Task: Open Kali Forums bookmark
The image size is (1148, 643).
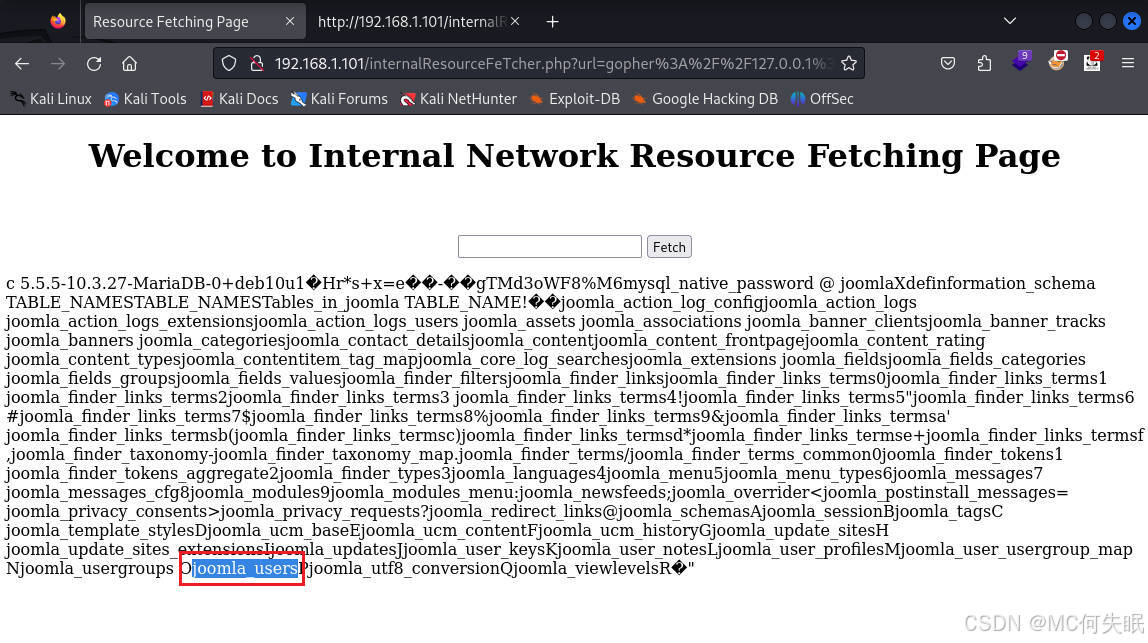Action: pyautogui.click(x=339, y=99)
